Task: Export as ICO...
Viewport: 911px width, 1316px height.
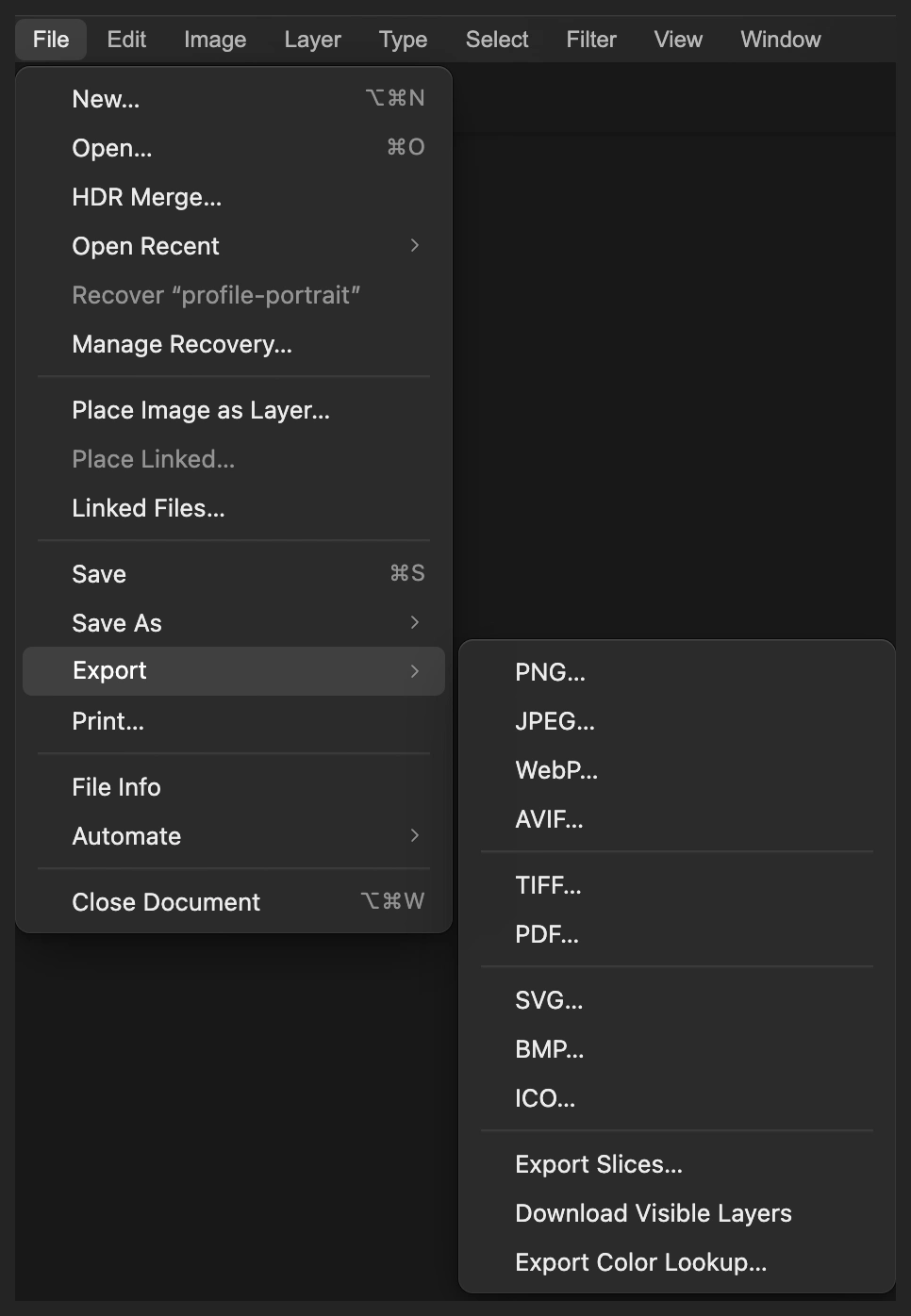Action: (677, 1098)
